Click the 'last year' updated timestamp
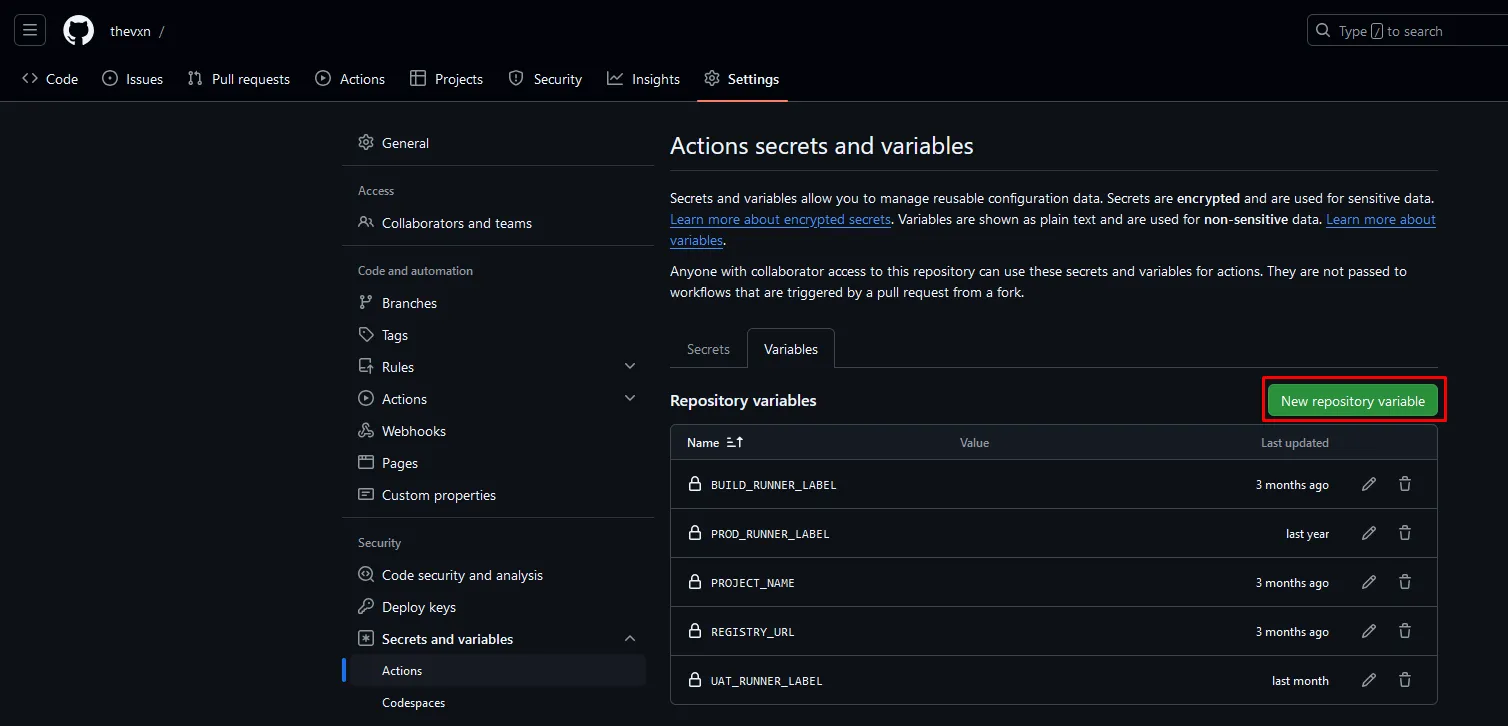The height and width of the screenshot is (726, 1508). [1307, 534]
